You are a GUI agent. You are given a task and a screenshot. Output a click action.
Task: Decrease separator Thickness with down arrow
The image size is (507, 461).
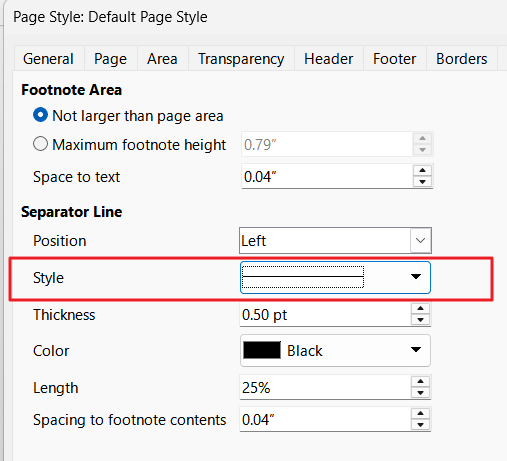click(420, 320)
